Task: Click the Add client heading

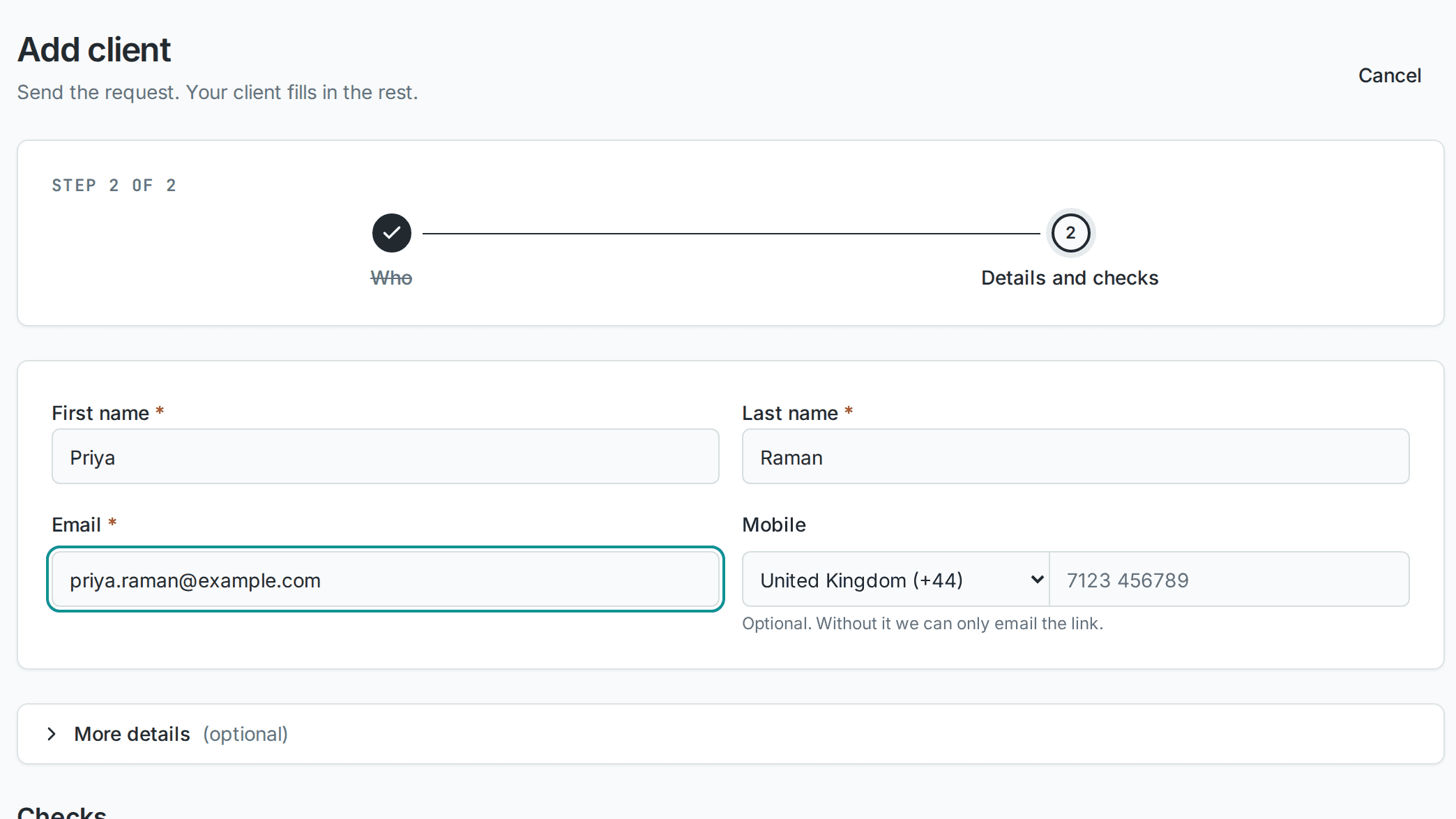Action: tap(94, 50)
